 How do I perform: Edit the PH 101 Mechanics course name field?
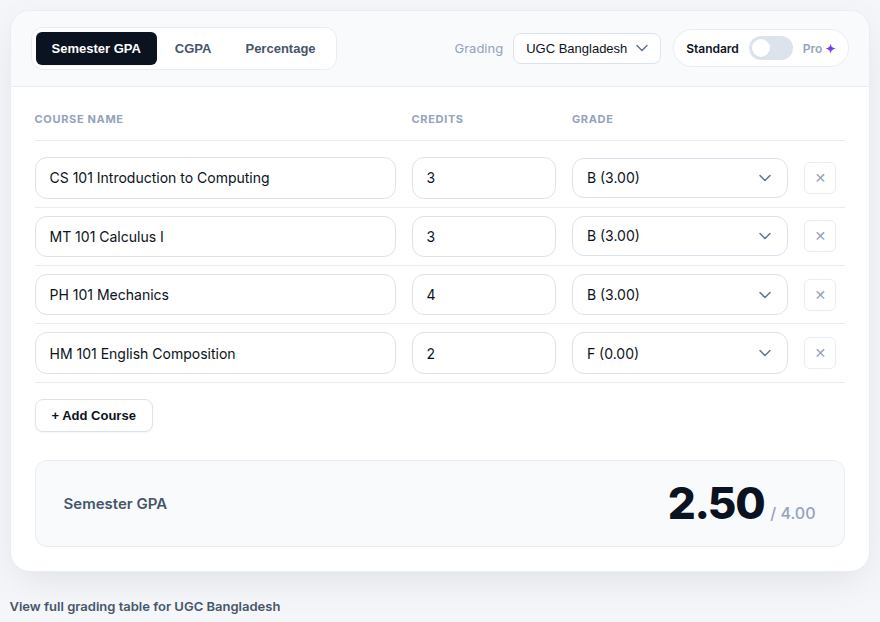(216, 295)
